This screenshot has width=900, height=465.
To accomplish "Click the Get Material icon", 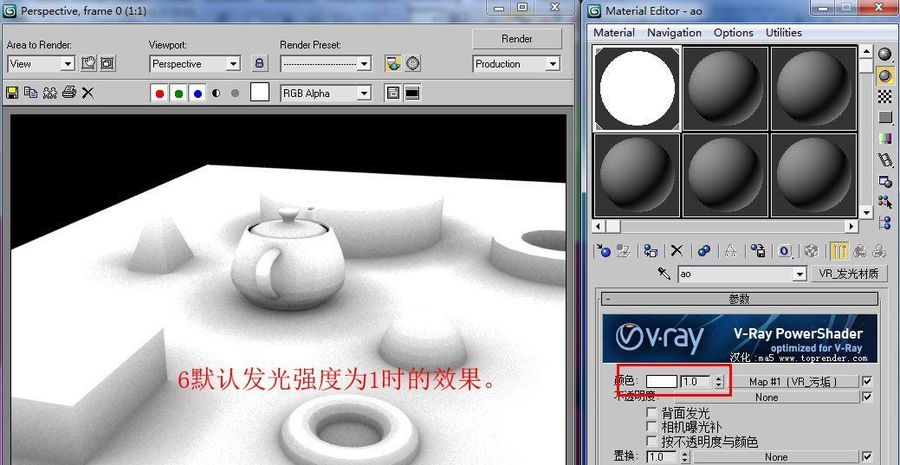I will pyautogui.click(x=603, y=250).
